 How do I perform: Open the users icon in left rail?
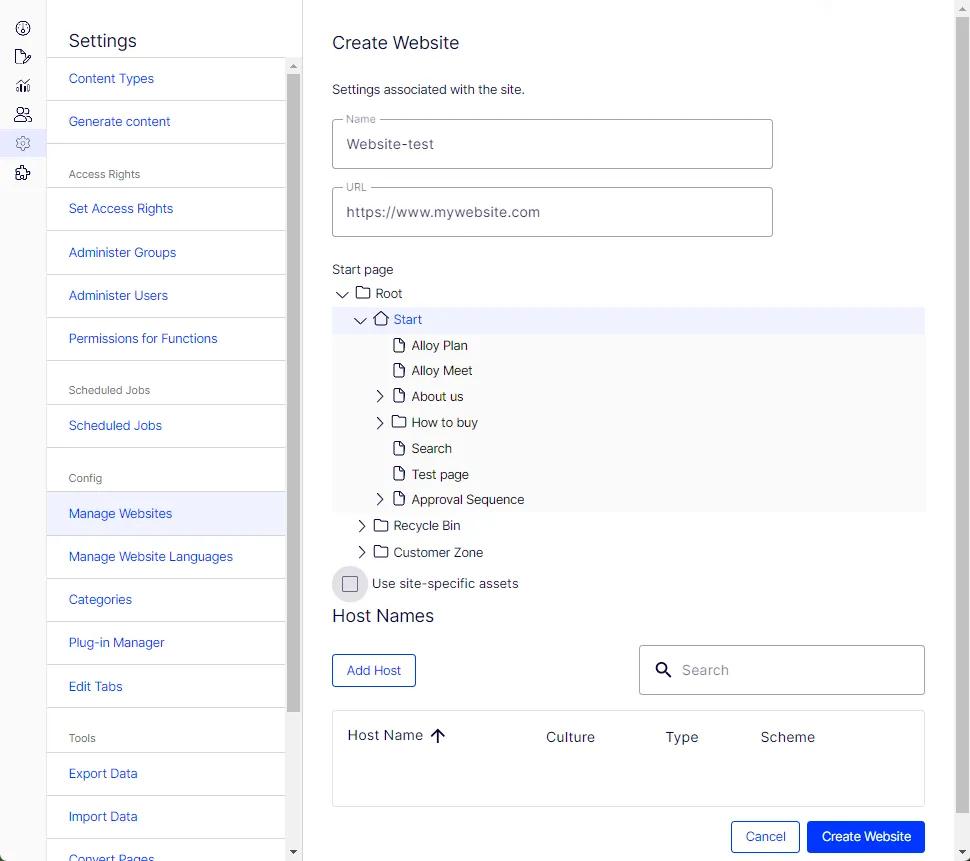coord(23,114)
